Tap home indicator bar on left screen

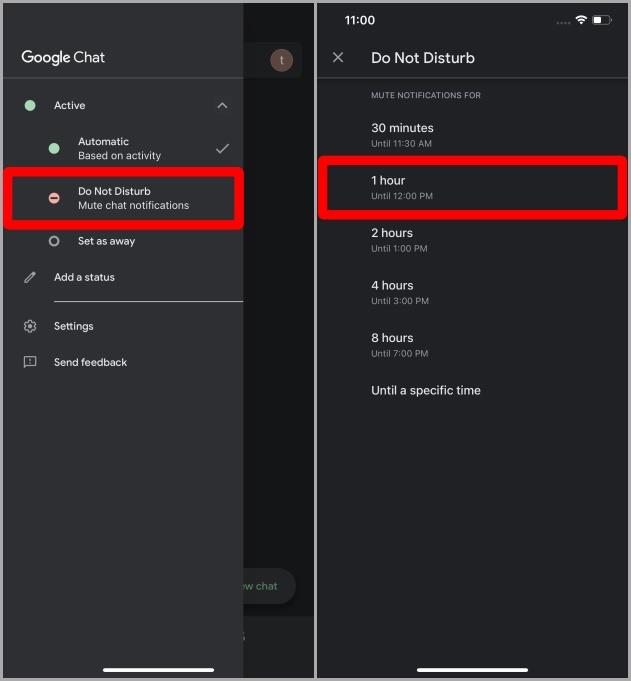point(159,670)
